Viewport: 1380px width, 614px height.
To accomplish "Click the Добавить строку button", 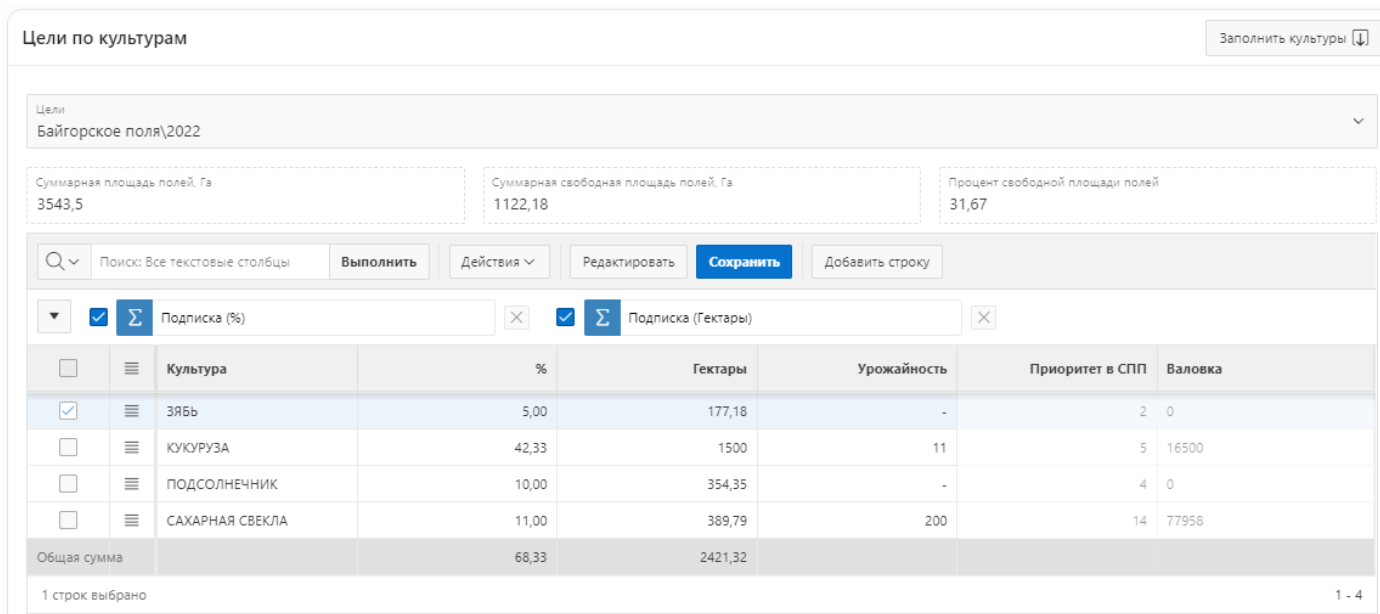I will click(x=876, y=262).
